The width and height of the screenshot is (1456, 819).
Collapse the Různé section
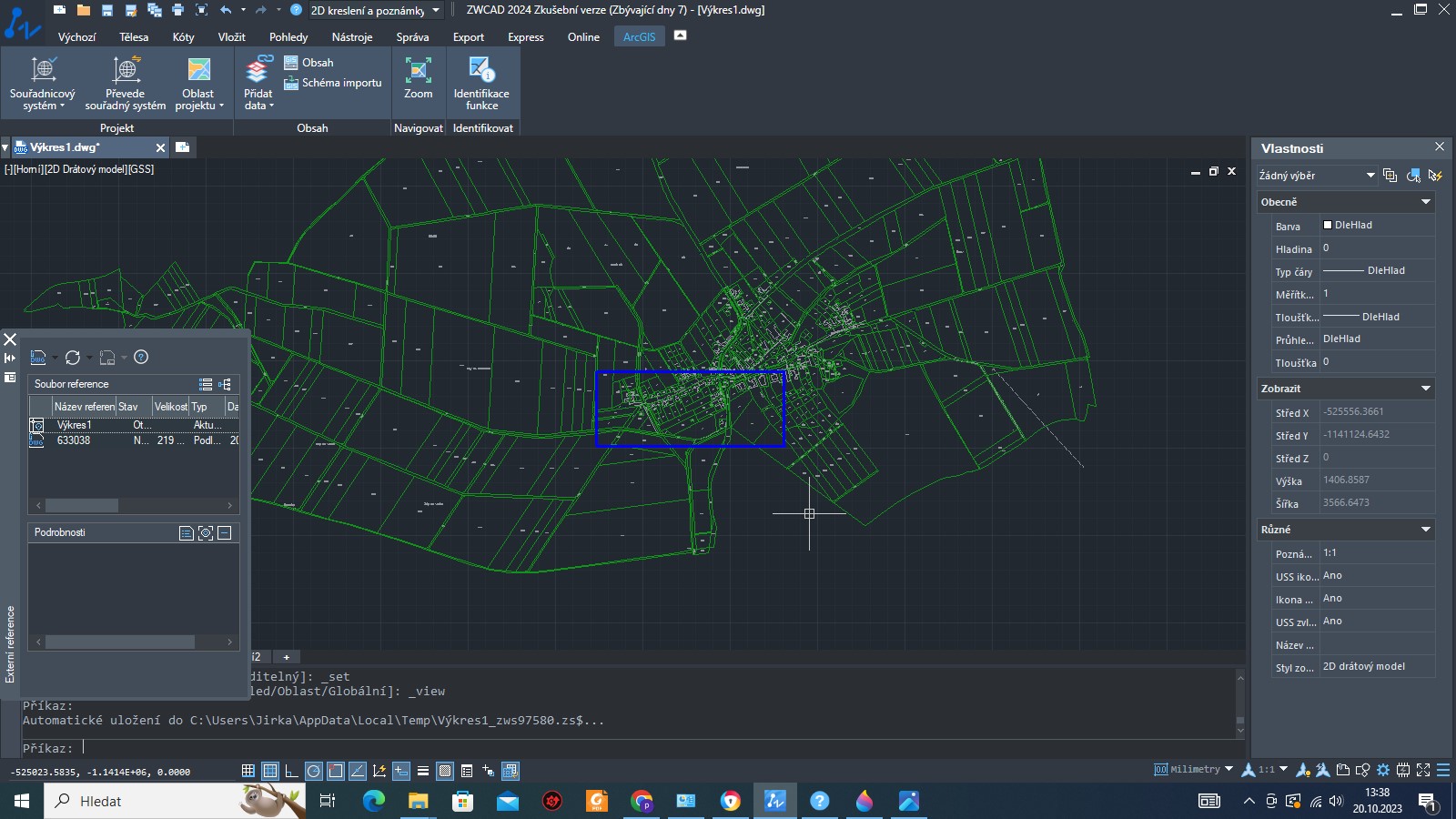pos(1426,530)
